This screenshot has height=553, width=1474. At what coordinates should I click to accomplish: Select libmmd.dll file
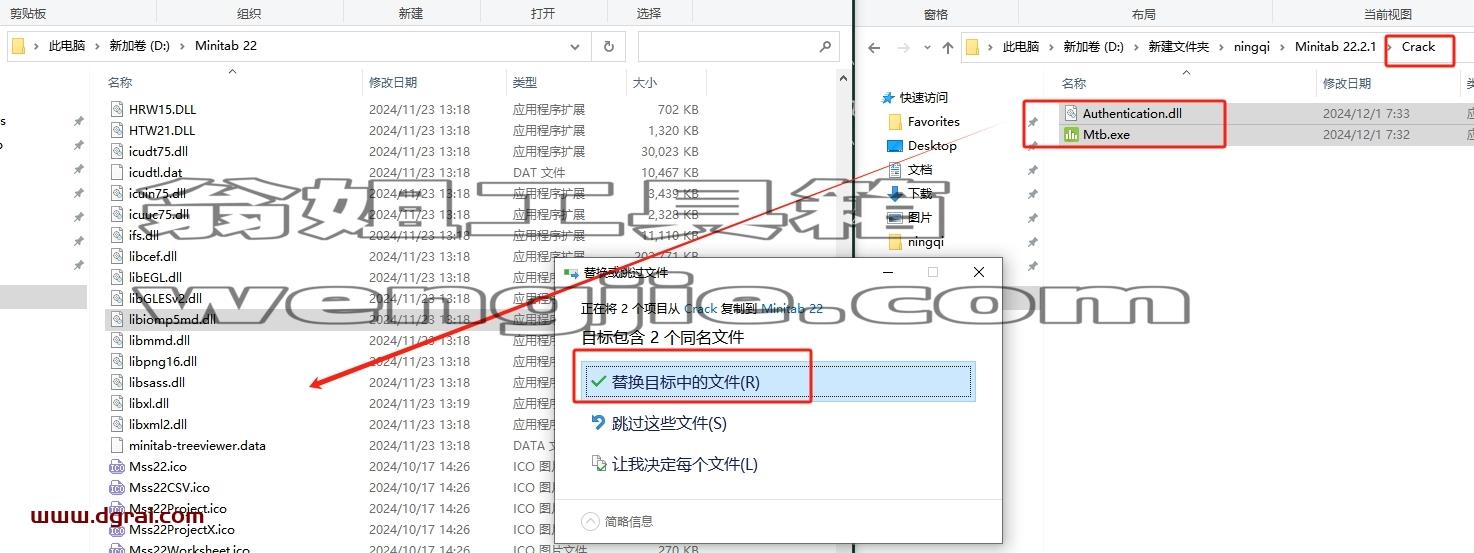click(159, 341)
